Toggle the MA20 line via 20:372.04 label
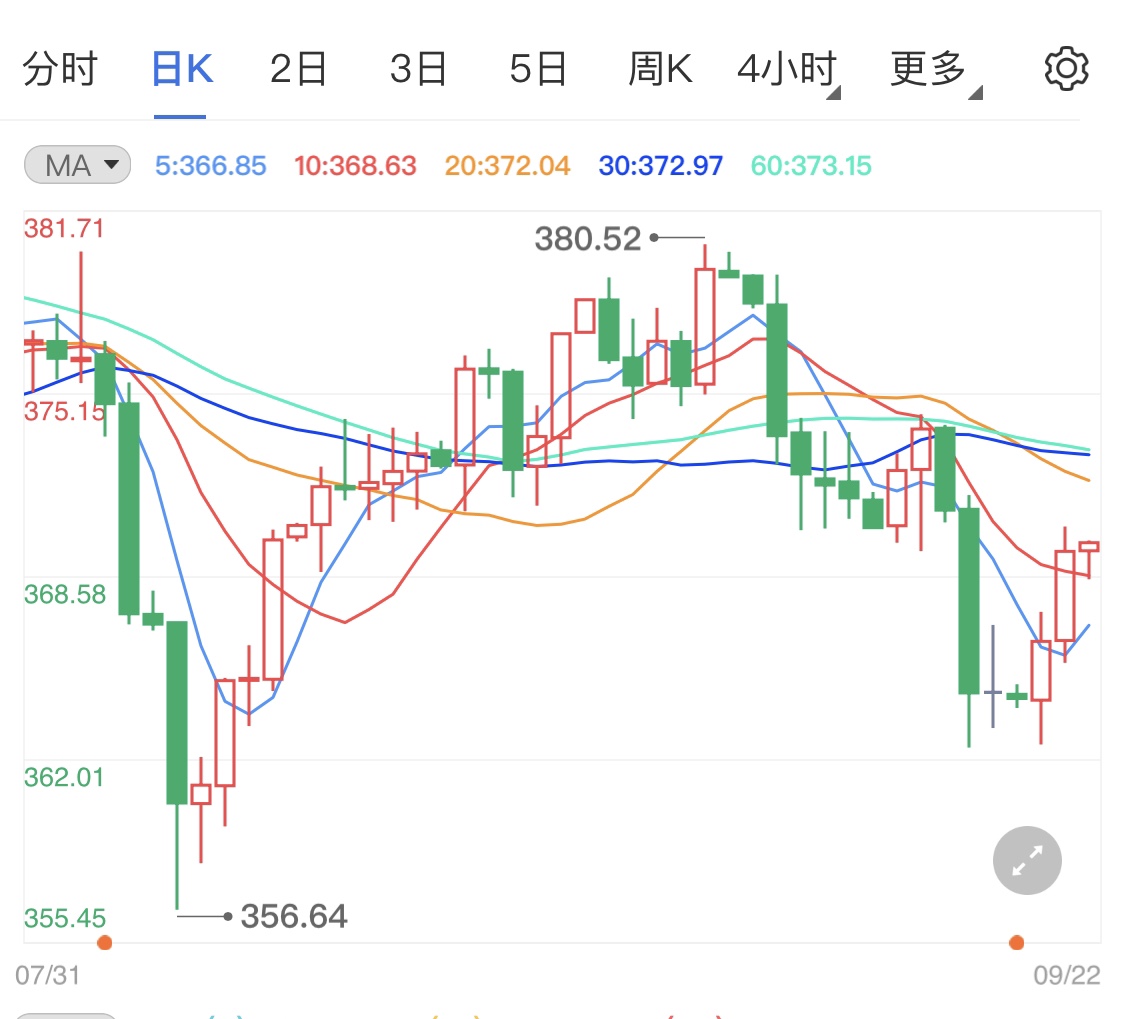Viewport: 1125px width, 1019px height. pyautogui.click(x=506, y=165)
